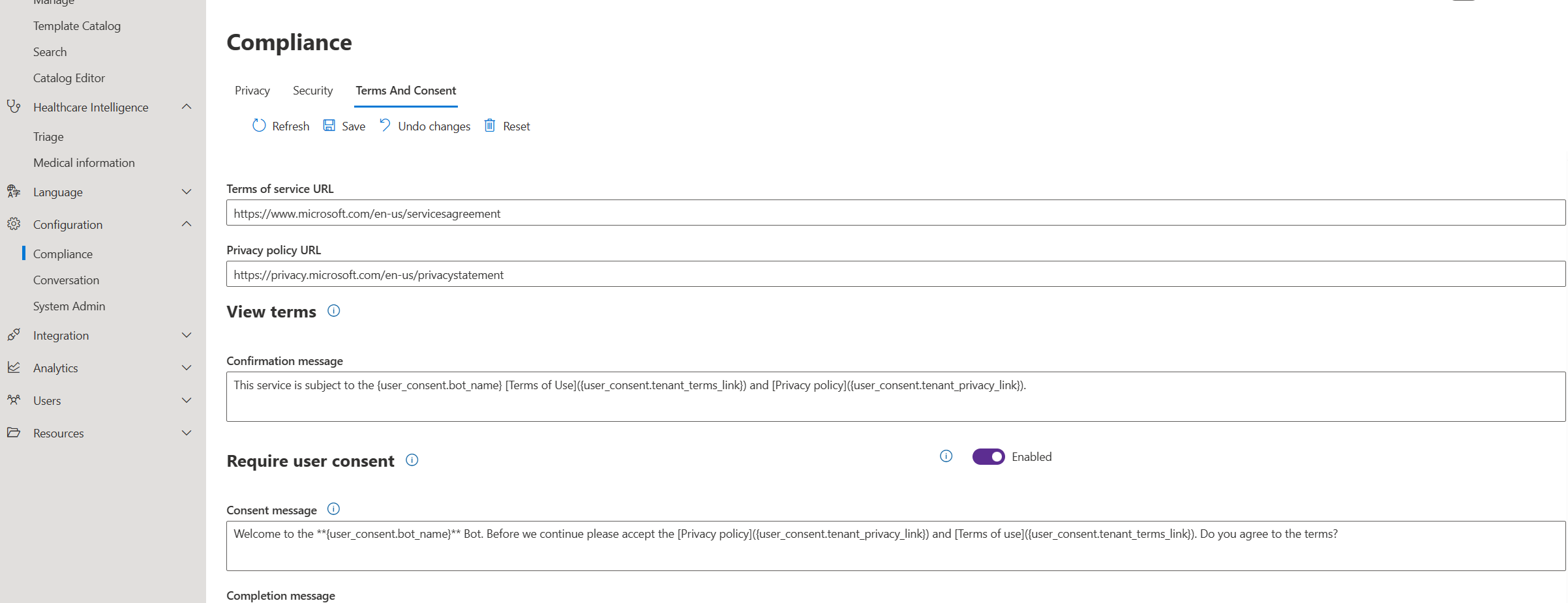This screenshot has height=603, width=1568.
Task: Disable the Require user consent toggle
Action: pyautogui.click(x=988, y=456)
